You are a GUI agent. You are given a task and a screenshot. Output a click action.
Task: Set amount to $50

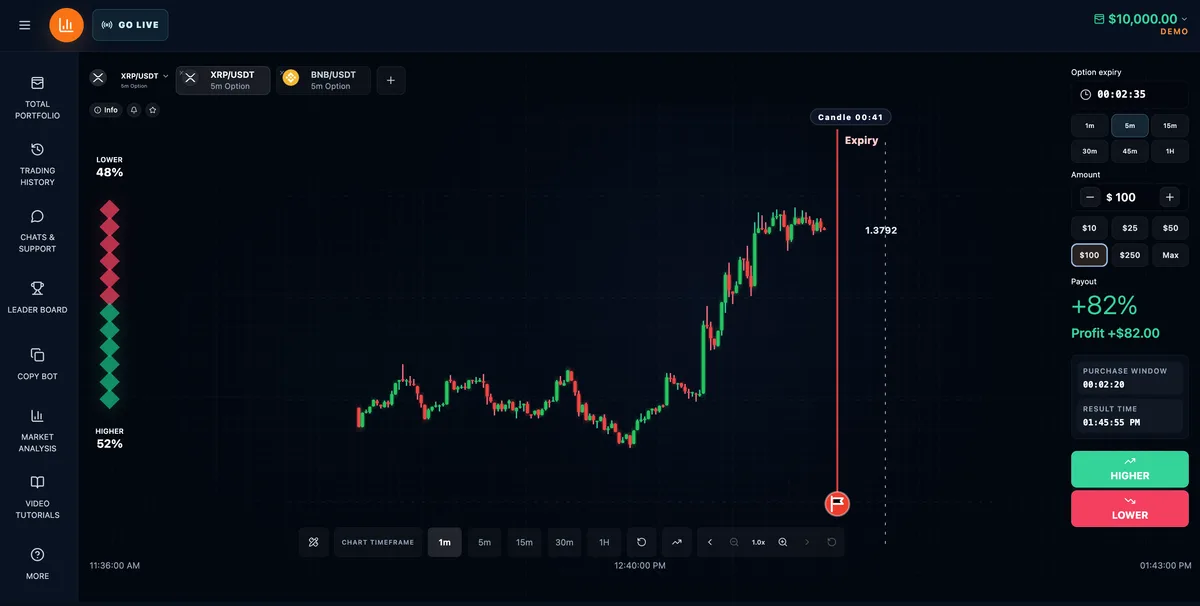1170,228
